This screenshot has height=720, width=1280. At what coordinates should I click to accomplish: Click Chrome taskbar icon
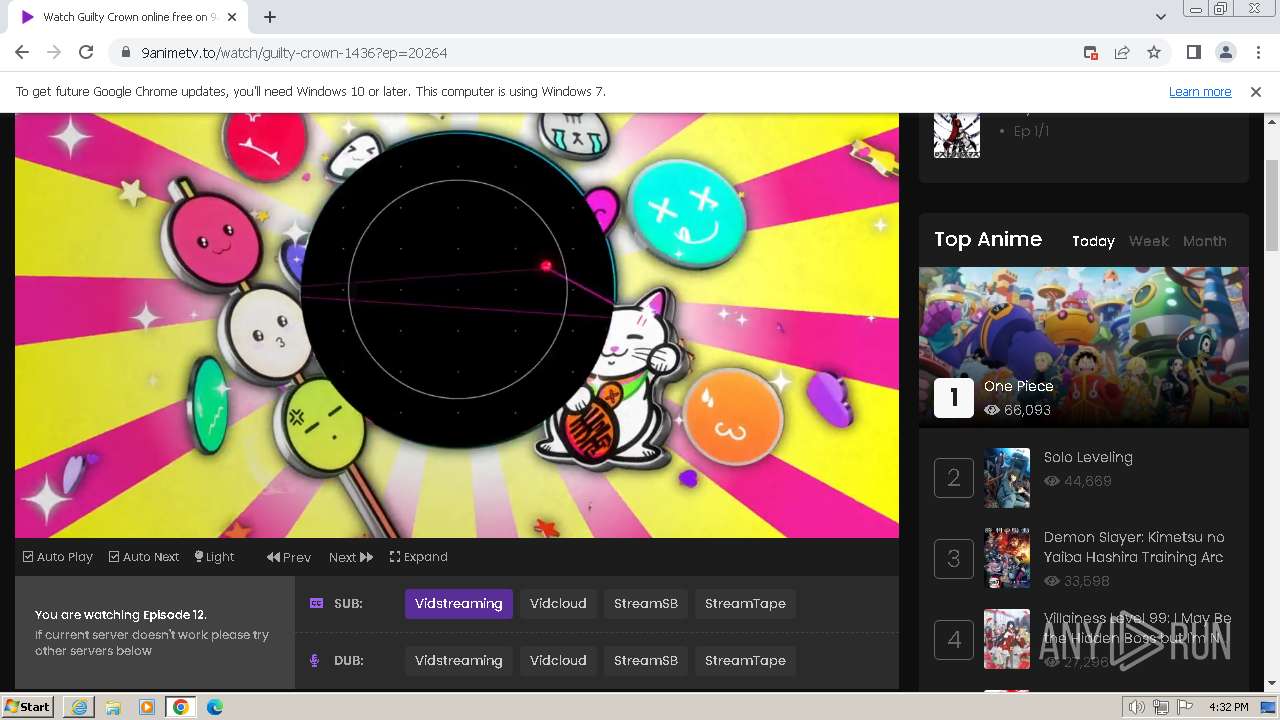pos(181,707)
